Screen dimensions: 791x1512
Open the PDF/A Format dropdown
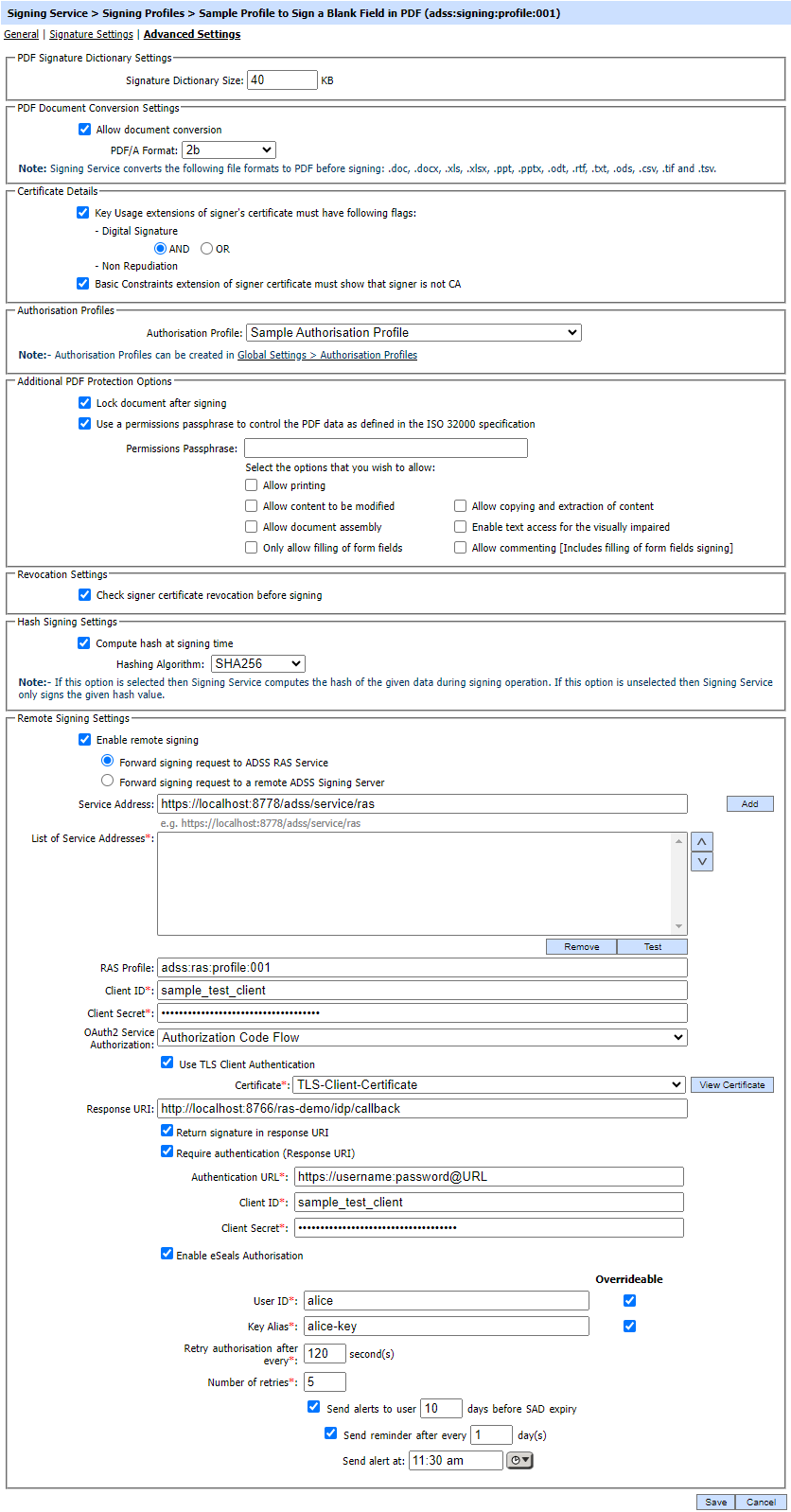pos(229,149)
